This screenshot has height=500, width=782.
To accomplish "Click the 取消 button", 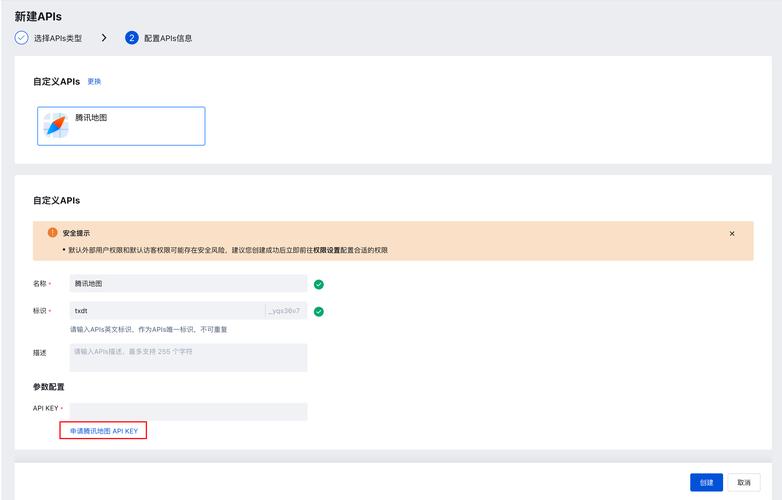I will click(744, 482).
